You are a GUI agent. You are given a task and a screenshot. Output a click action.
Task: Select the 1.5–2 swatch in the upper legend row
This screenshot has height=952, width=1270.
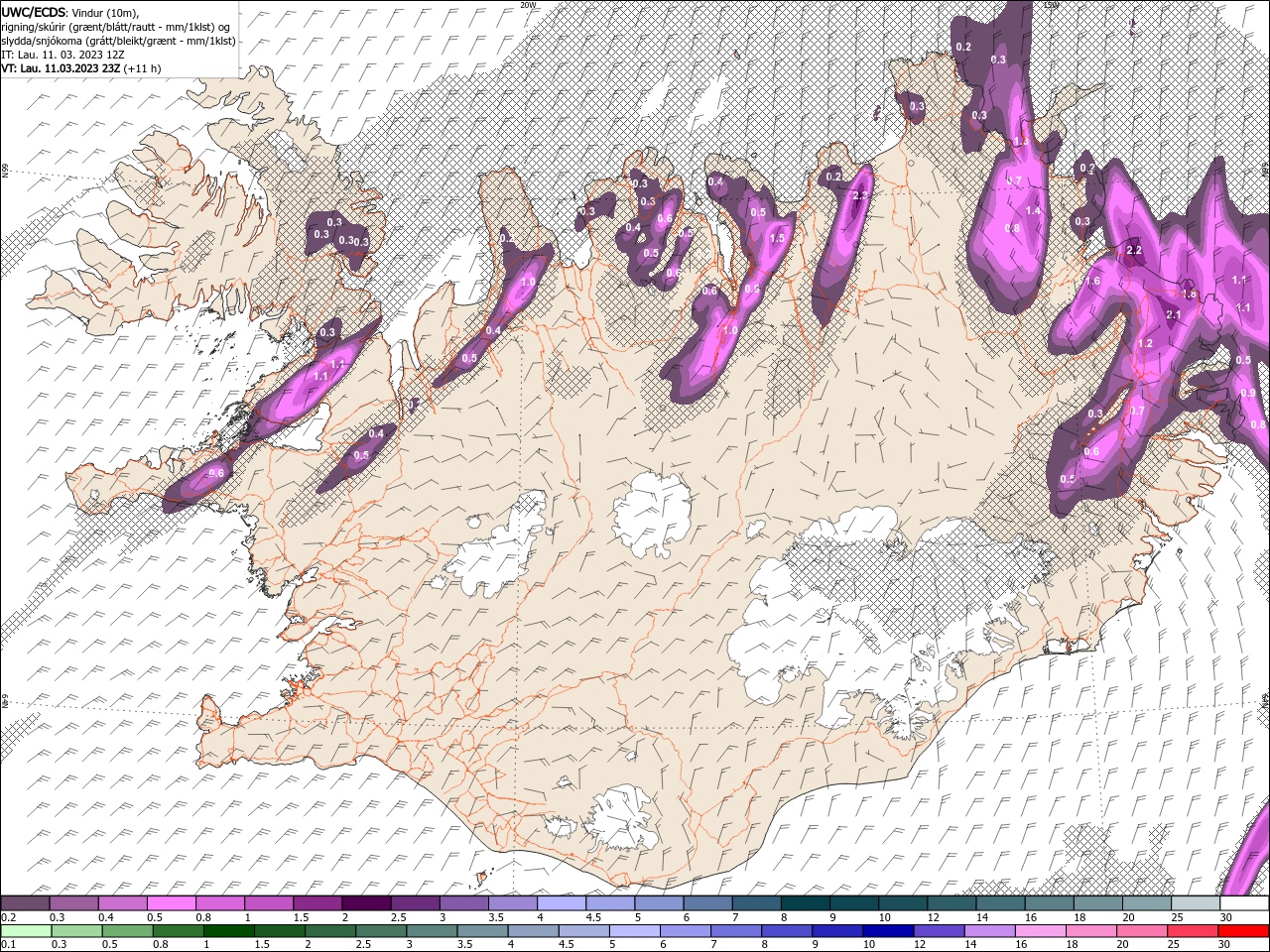click(x=317, y=903)
